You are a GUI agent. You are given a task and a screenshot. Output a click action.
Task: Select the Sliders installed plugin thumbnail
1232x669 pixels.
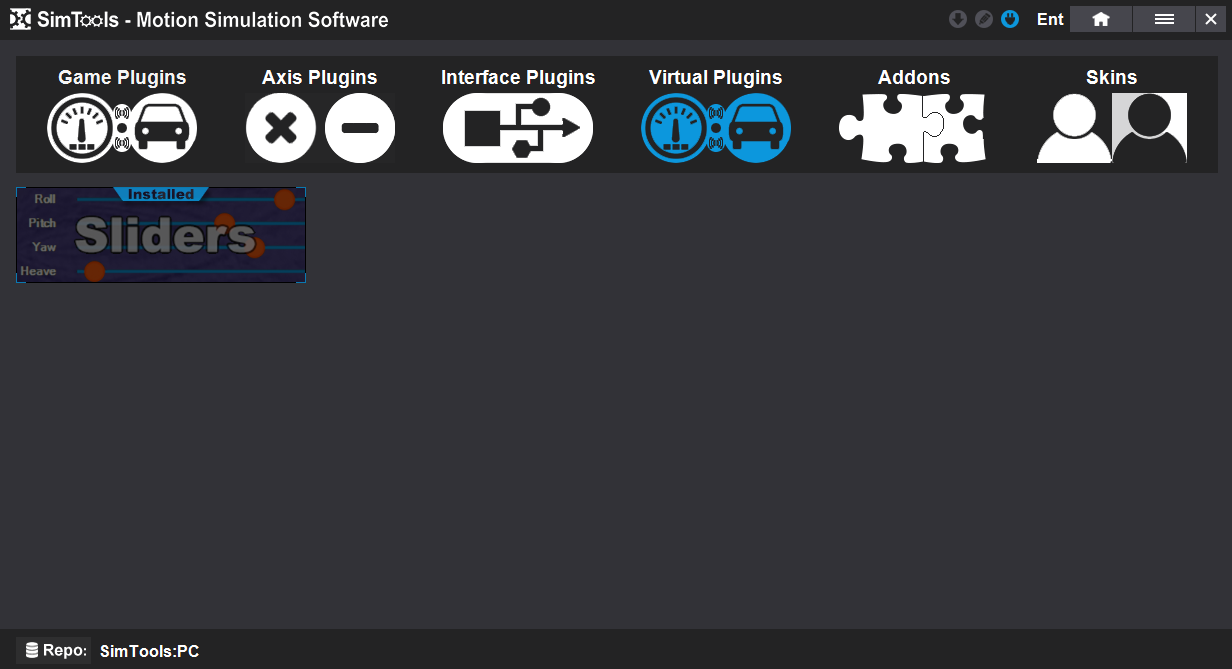coord(161,235)
